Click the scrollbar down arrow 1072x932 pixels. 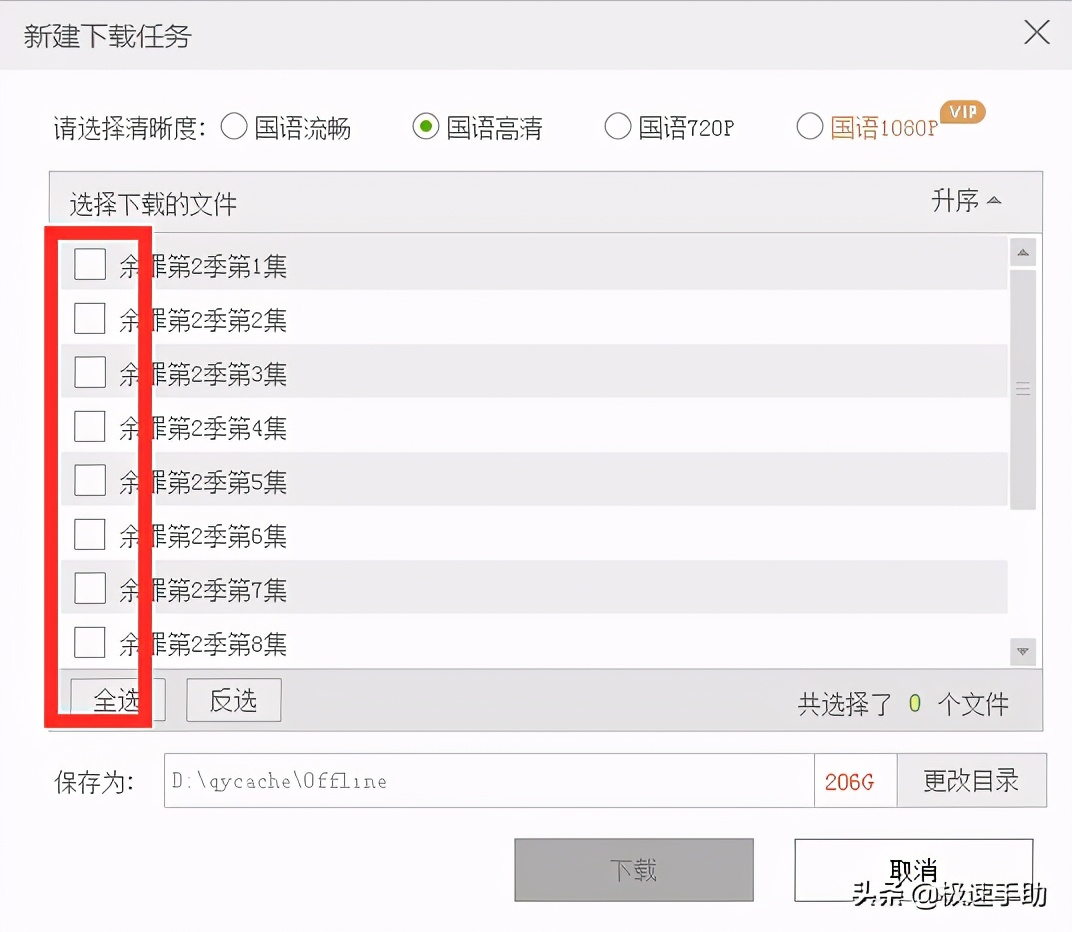pos(1022,651)
